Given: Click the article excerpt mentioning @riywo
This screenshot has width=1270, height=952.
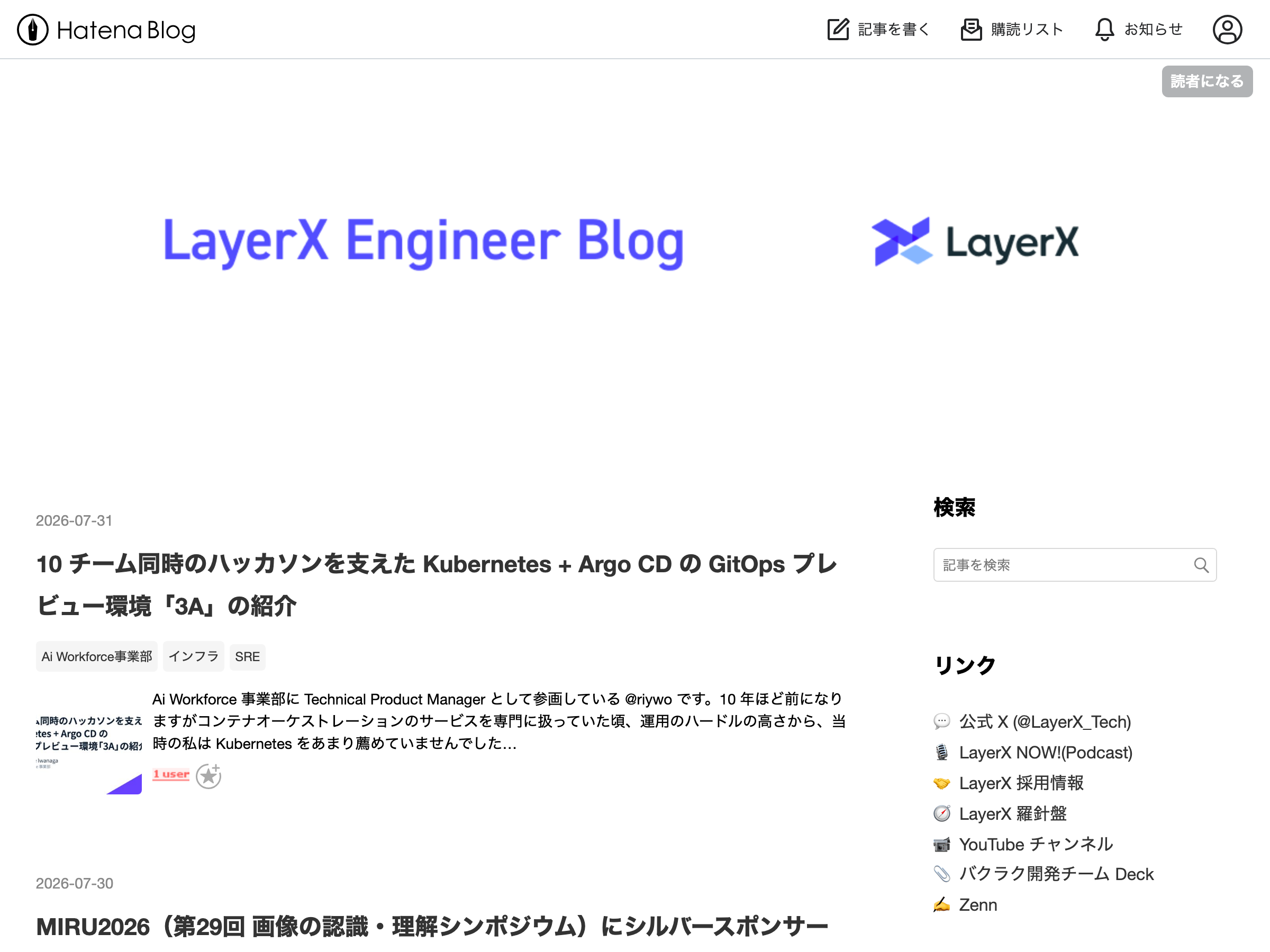Looking at the screenshot, I should coord(499,721).
